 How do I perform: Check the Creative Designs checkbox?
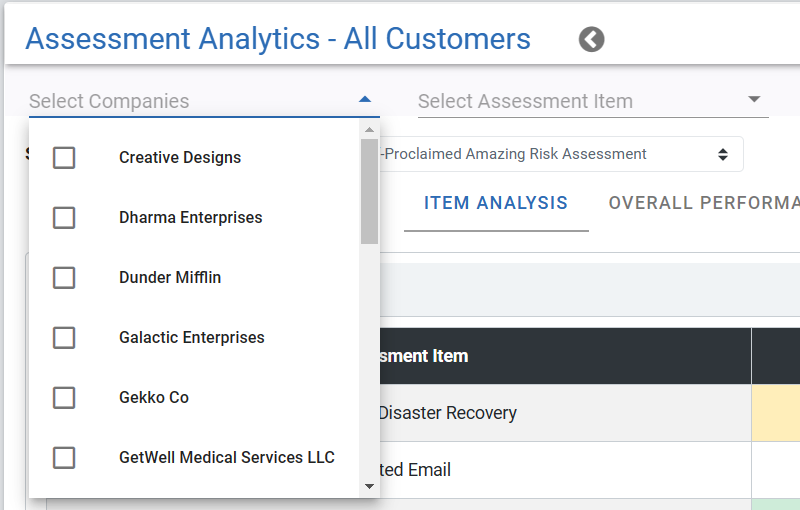pos(64,158)
